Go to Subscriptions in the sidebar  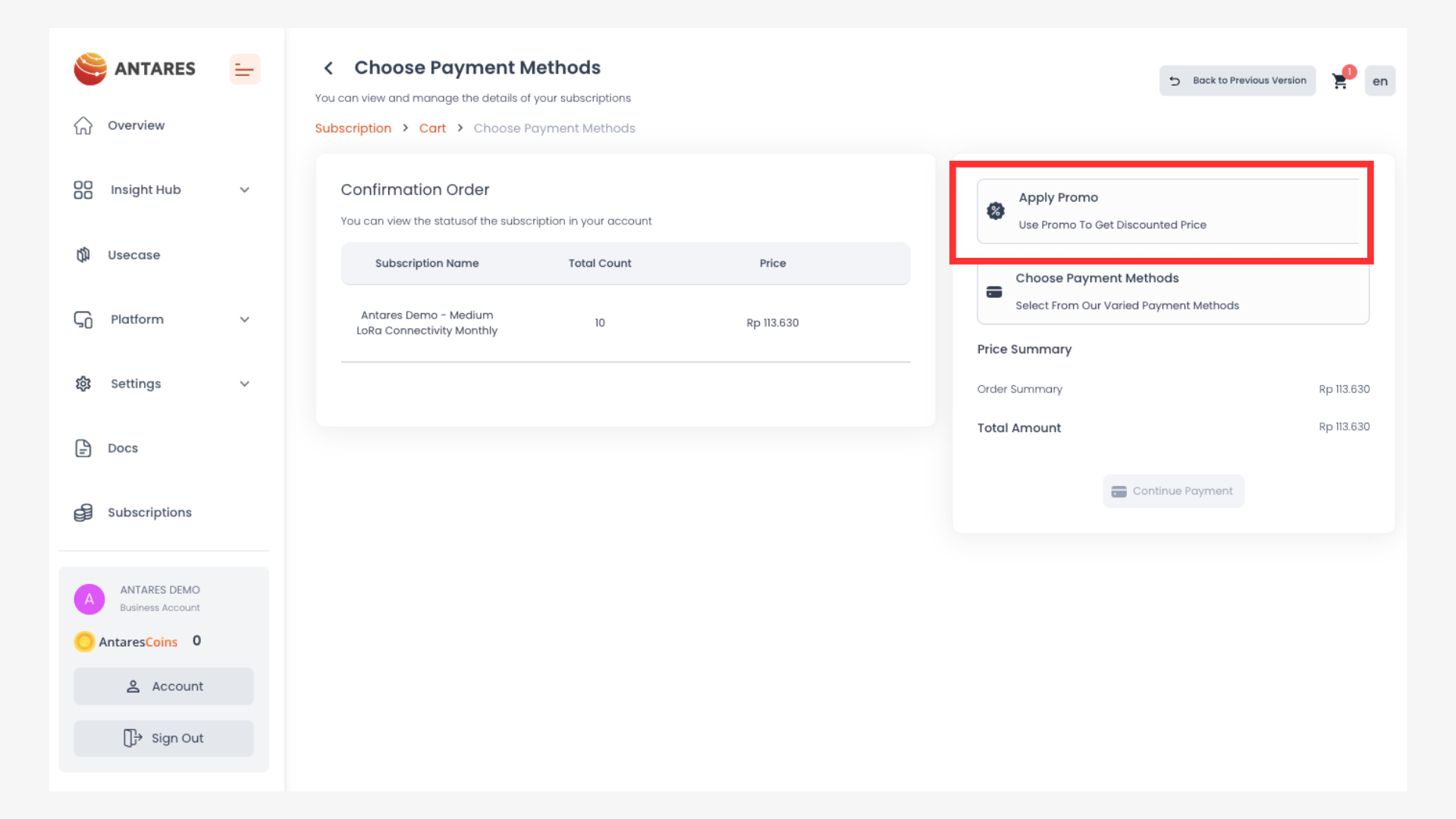point(149,513)
